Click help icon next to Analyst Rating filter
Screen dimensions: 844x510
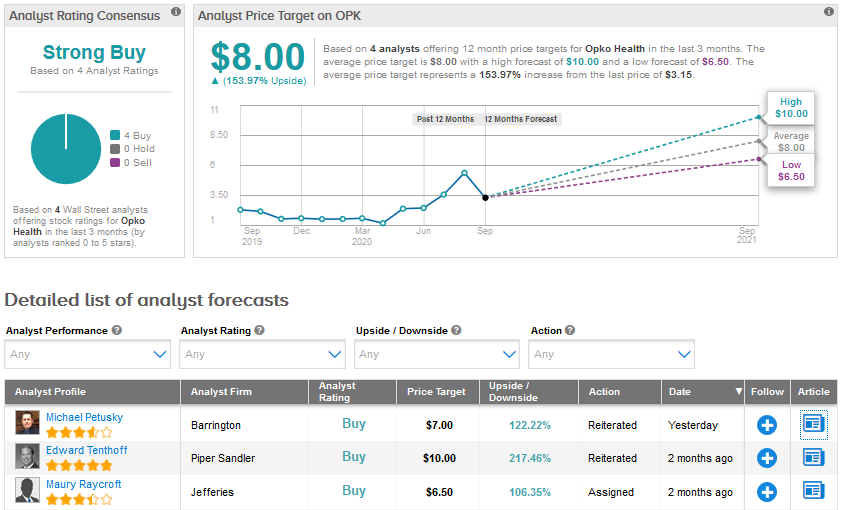pos(259,330)
